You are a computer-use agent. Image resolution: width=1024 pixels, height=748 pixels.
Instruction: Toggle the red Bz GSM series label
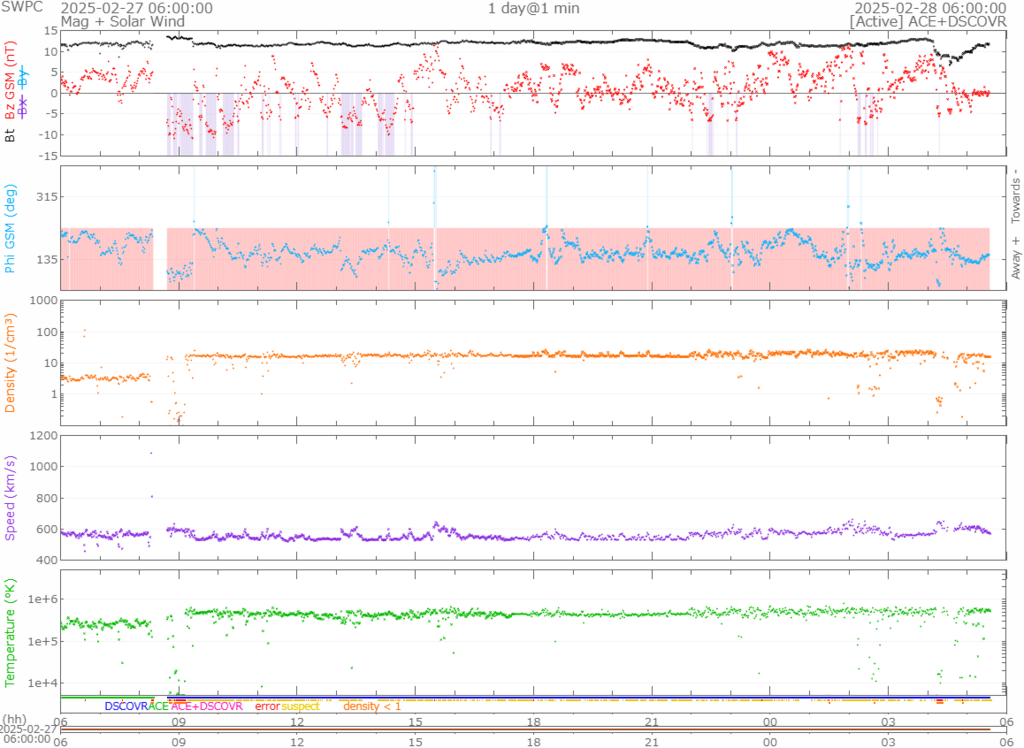click(x=11, y=82)
